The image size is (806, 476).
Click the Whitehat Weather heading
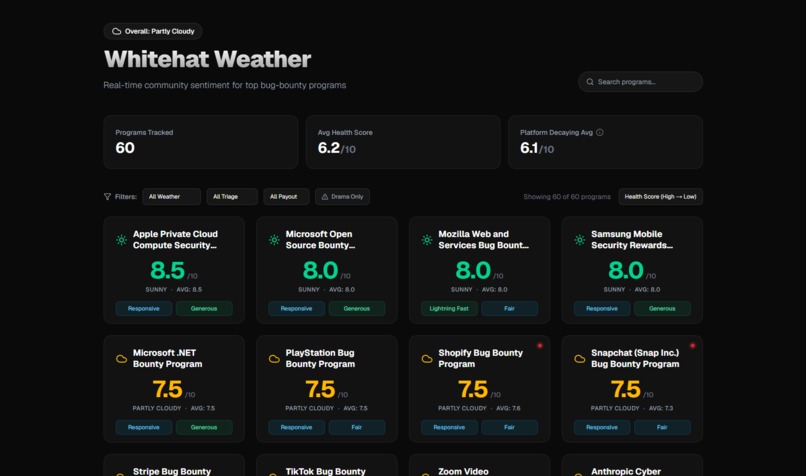point(207,59)
